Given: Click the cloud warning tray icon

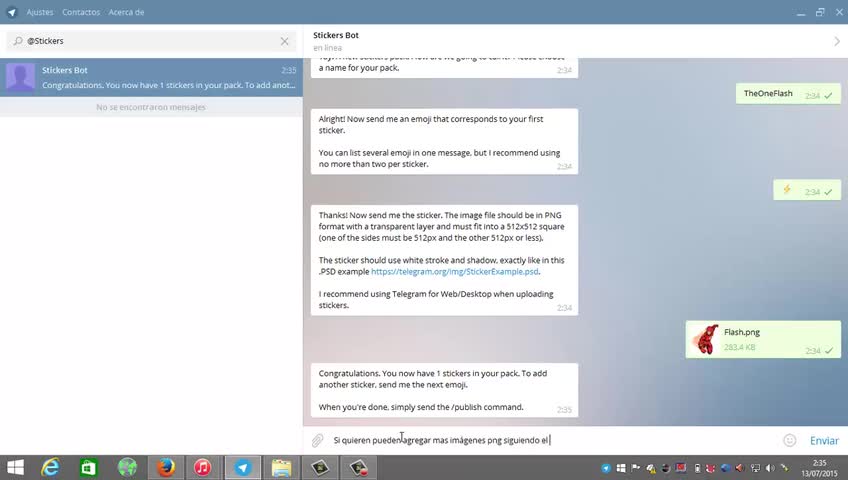Looking at the screenshot, I should (x=651, y=469).
